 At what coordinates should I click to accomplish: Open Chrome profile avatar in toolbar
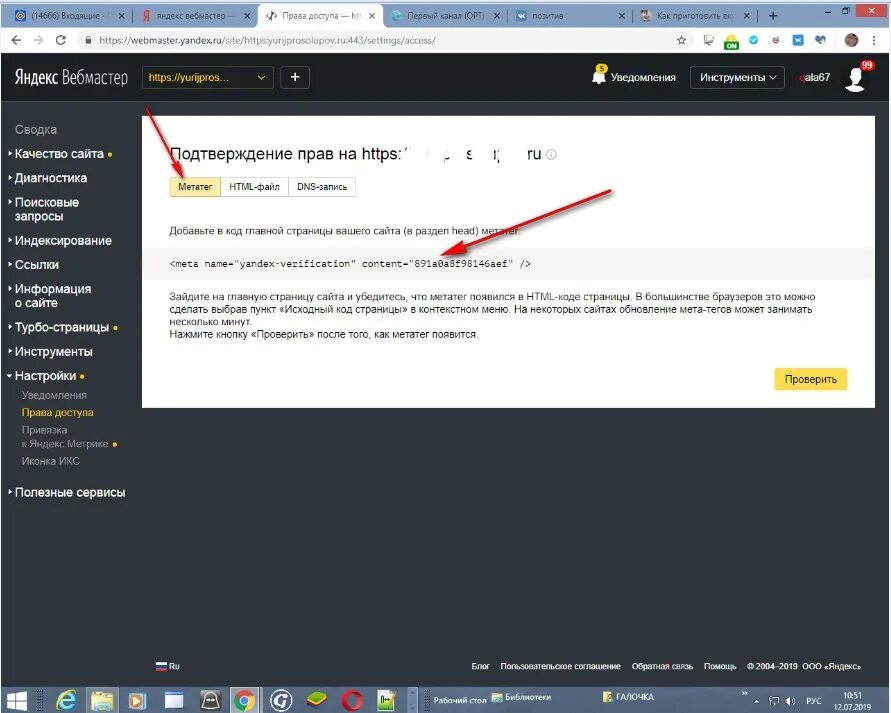851,40
